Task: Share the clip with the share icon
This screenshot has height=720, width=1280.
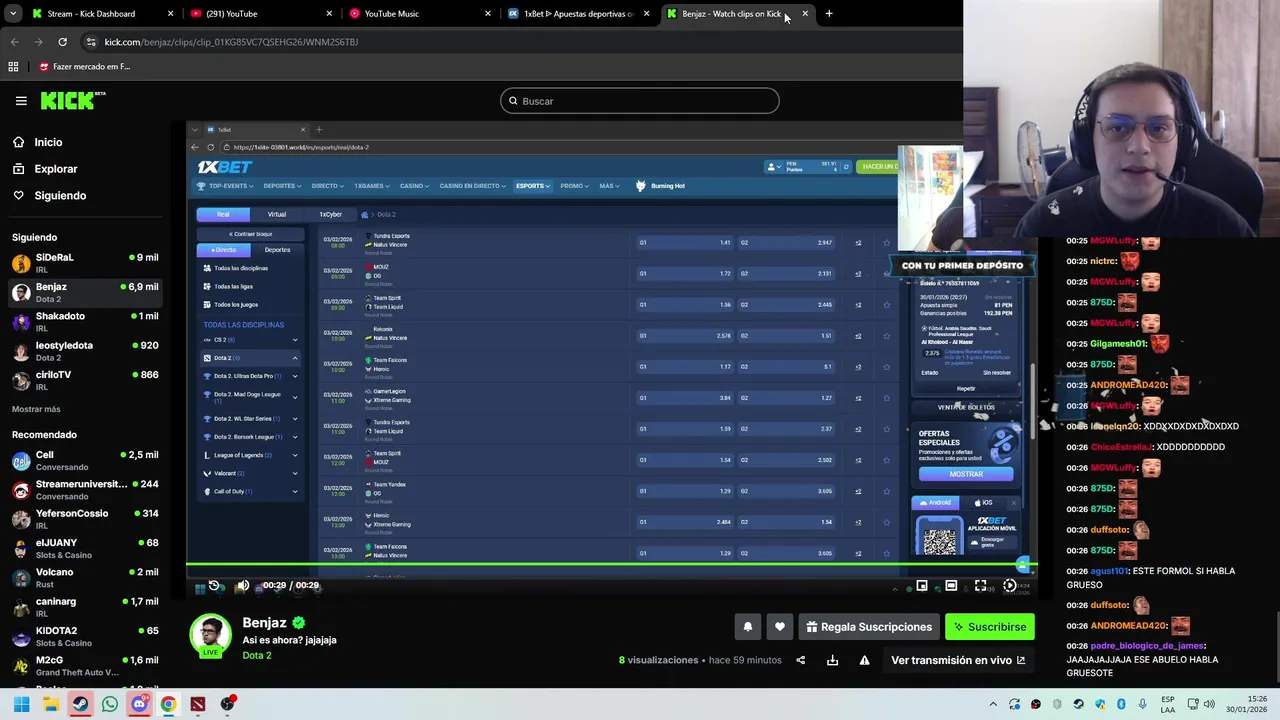Action: point(800,660)
